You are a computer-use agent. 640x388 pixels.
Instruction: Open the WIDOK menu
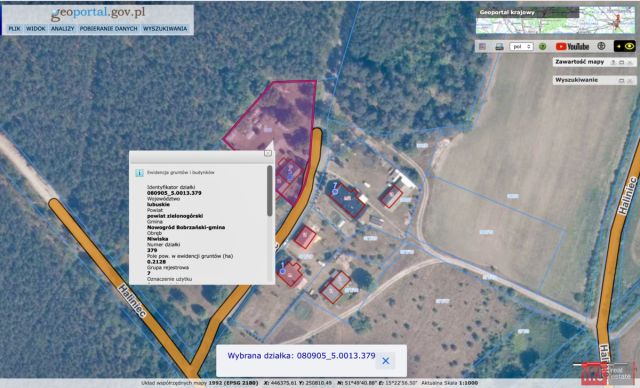pos(36,29)
